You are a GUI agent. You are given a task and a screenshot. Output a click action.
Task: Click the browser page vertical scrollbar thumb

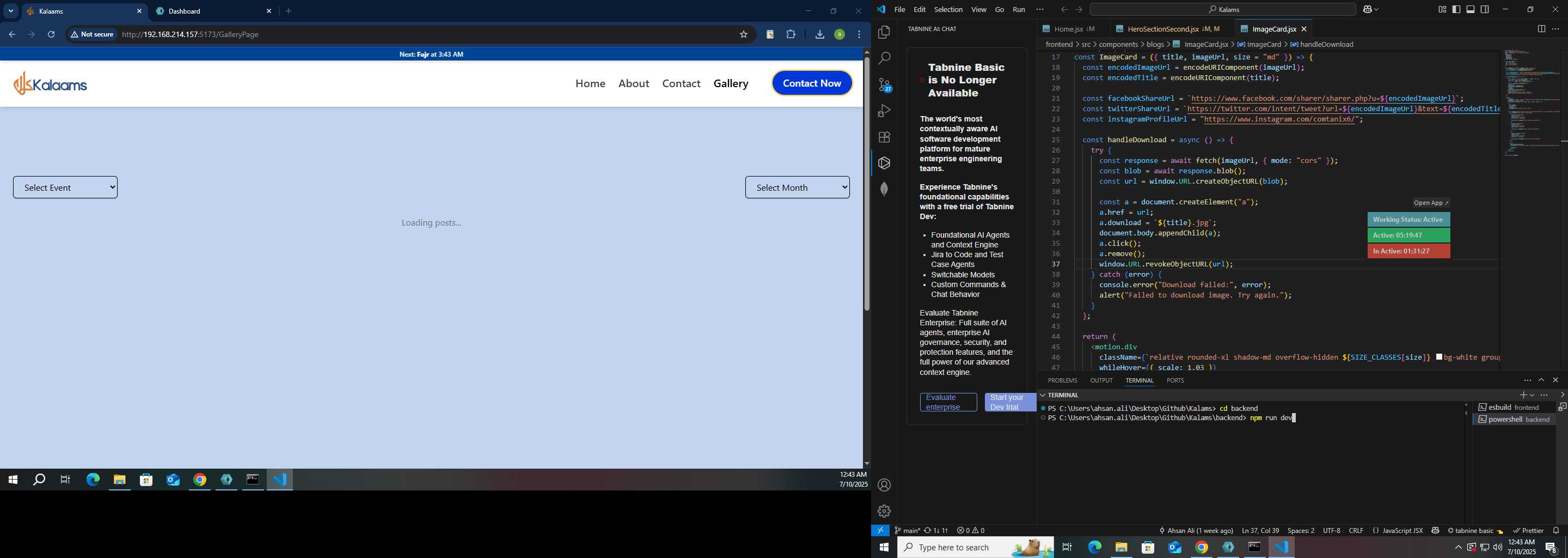[866, 184]
